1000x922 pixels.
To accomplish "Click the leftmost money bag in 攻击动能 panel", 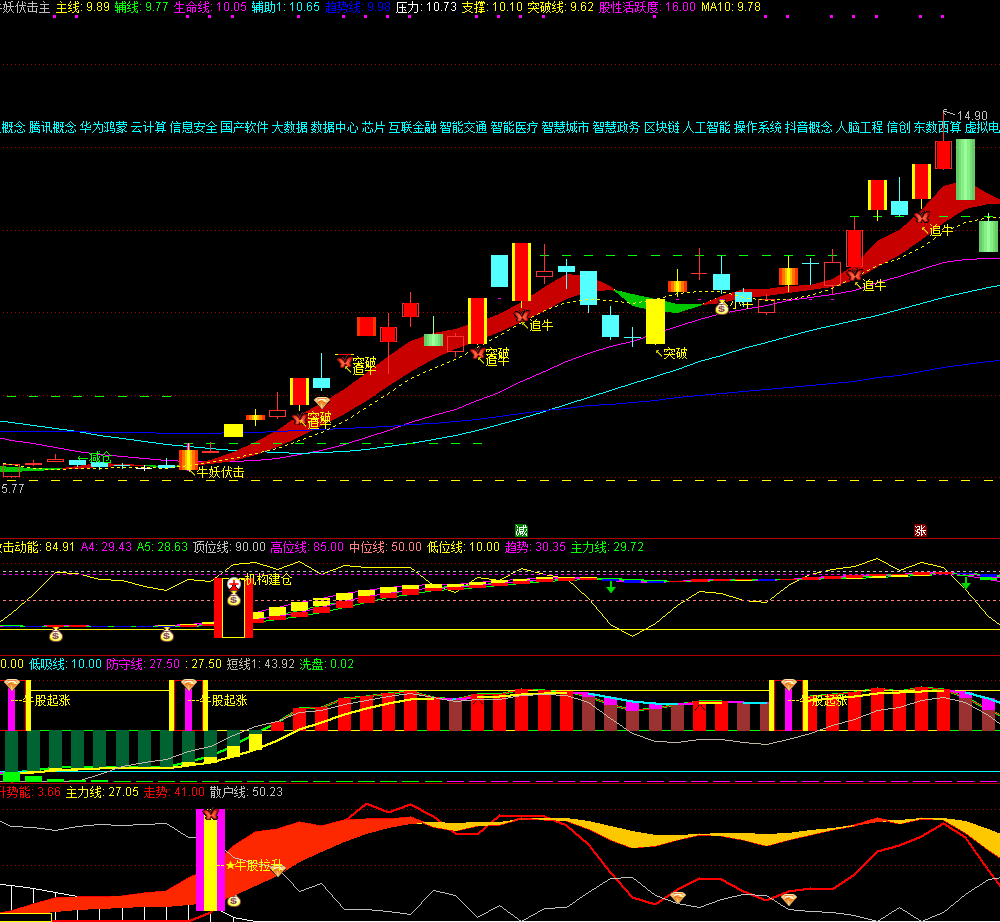I will tap(56, 634).
